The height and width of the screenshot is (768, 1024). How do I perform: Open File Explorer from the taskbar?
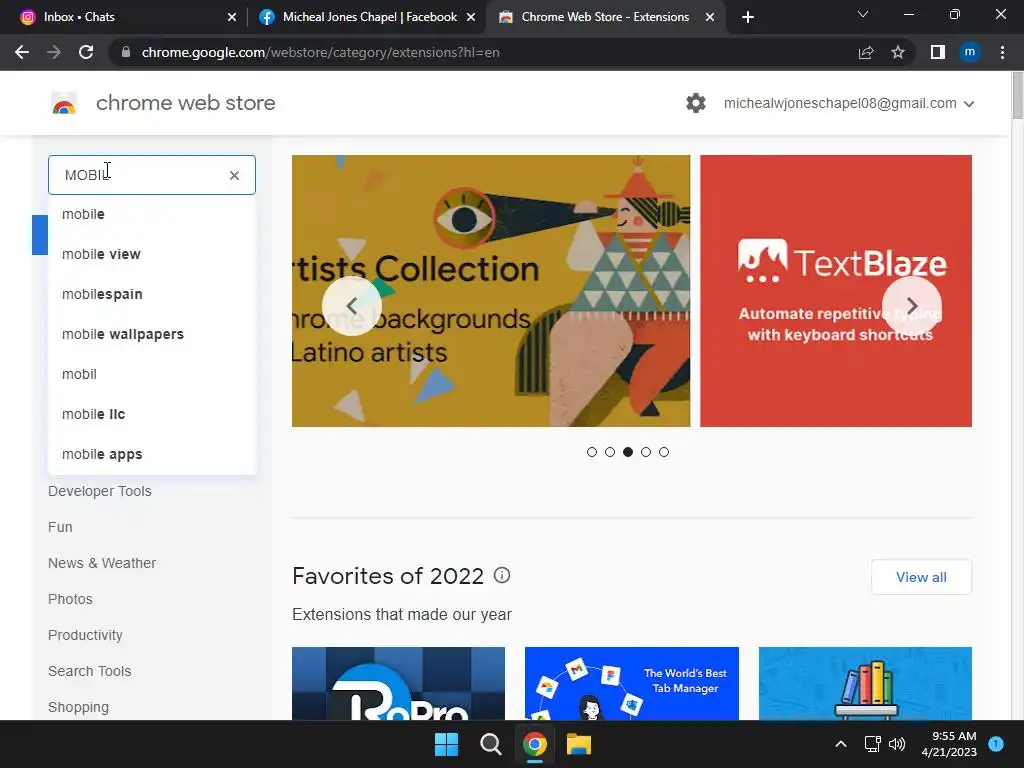tap(579, 744)
